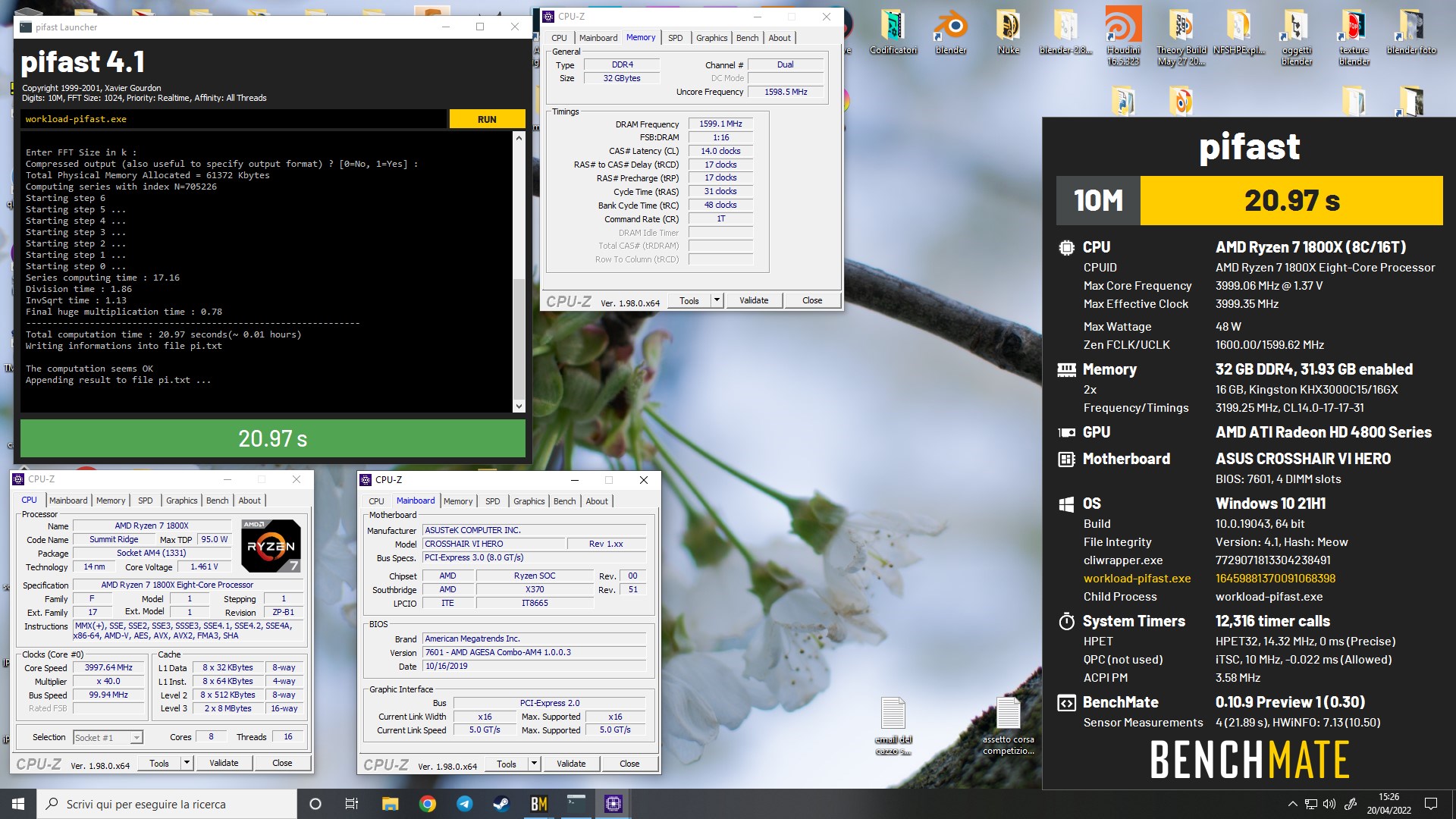Show hidden system tray icons
1456x819 pixels.
pyautogui.click(x=1292, y=804)
